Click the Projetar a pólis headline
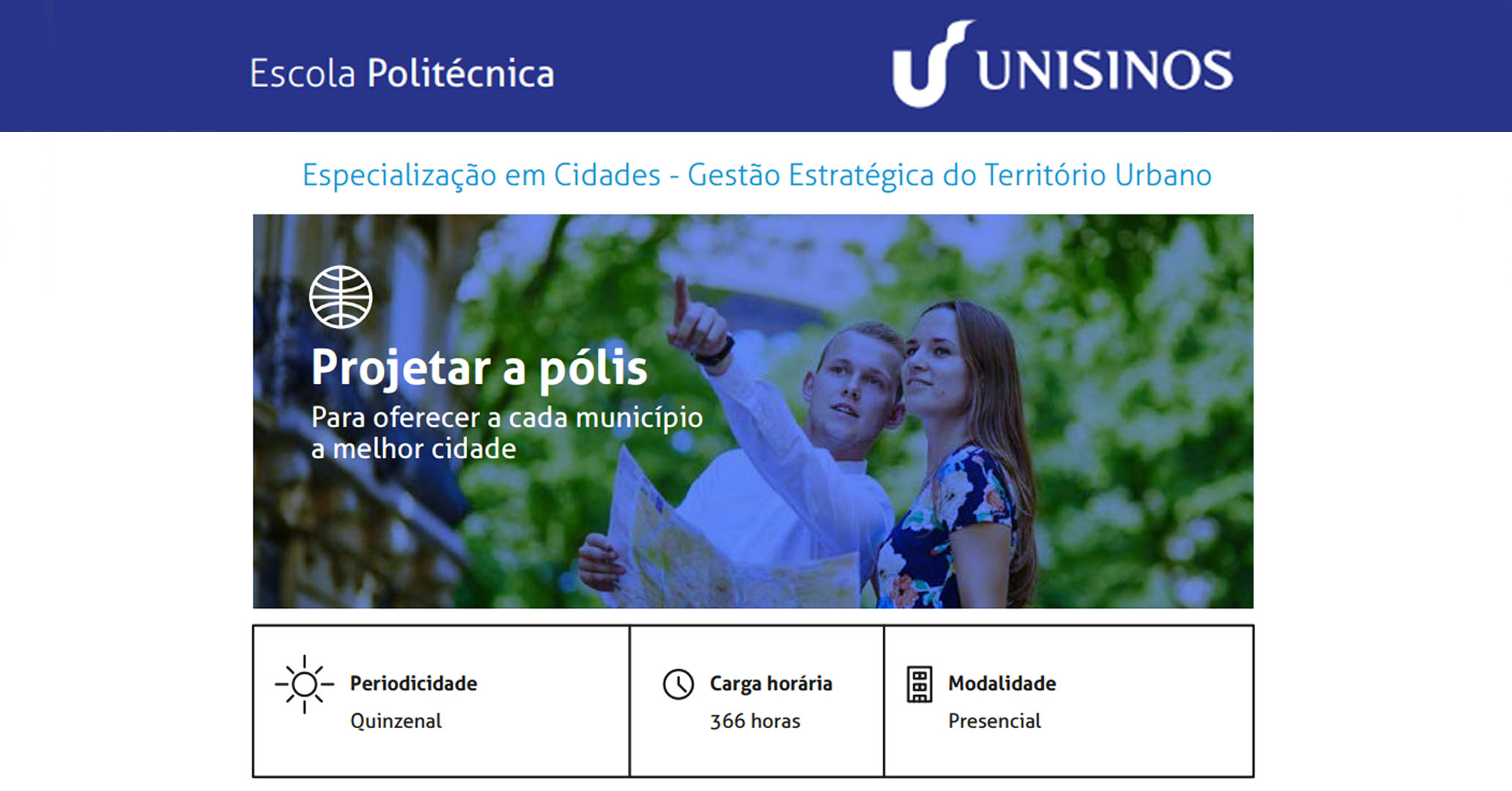The image size is (1512, 791). point(479,367)
